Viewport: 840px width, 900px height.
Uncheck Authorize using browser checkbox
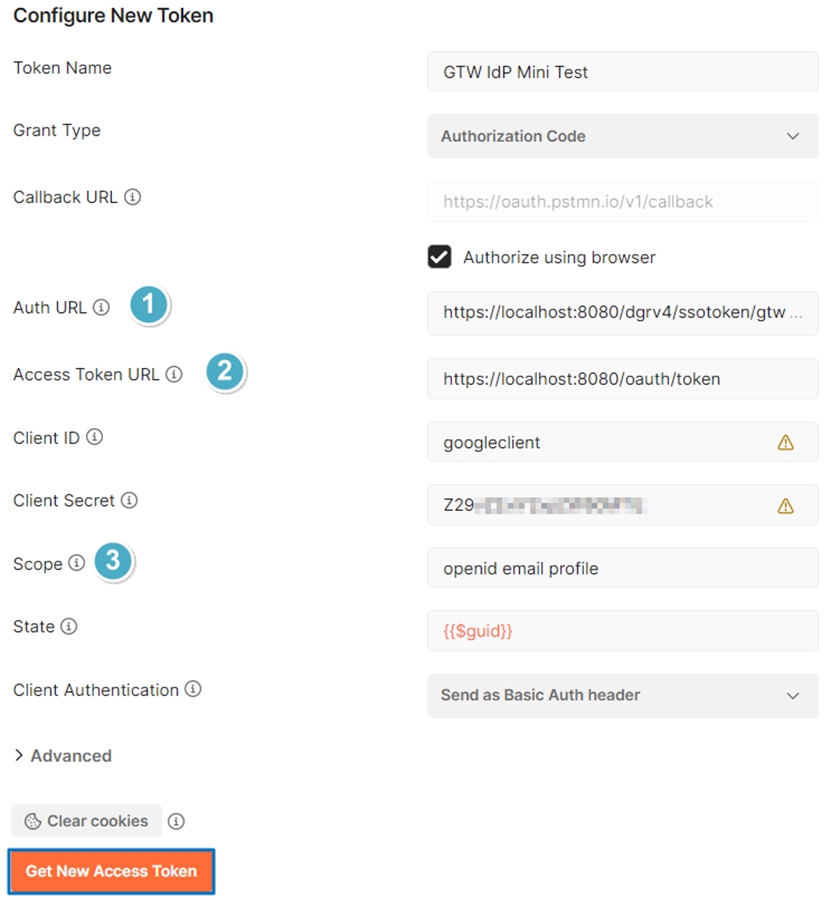439,257
